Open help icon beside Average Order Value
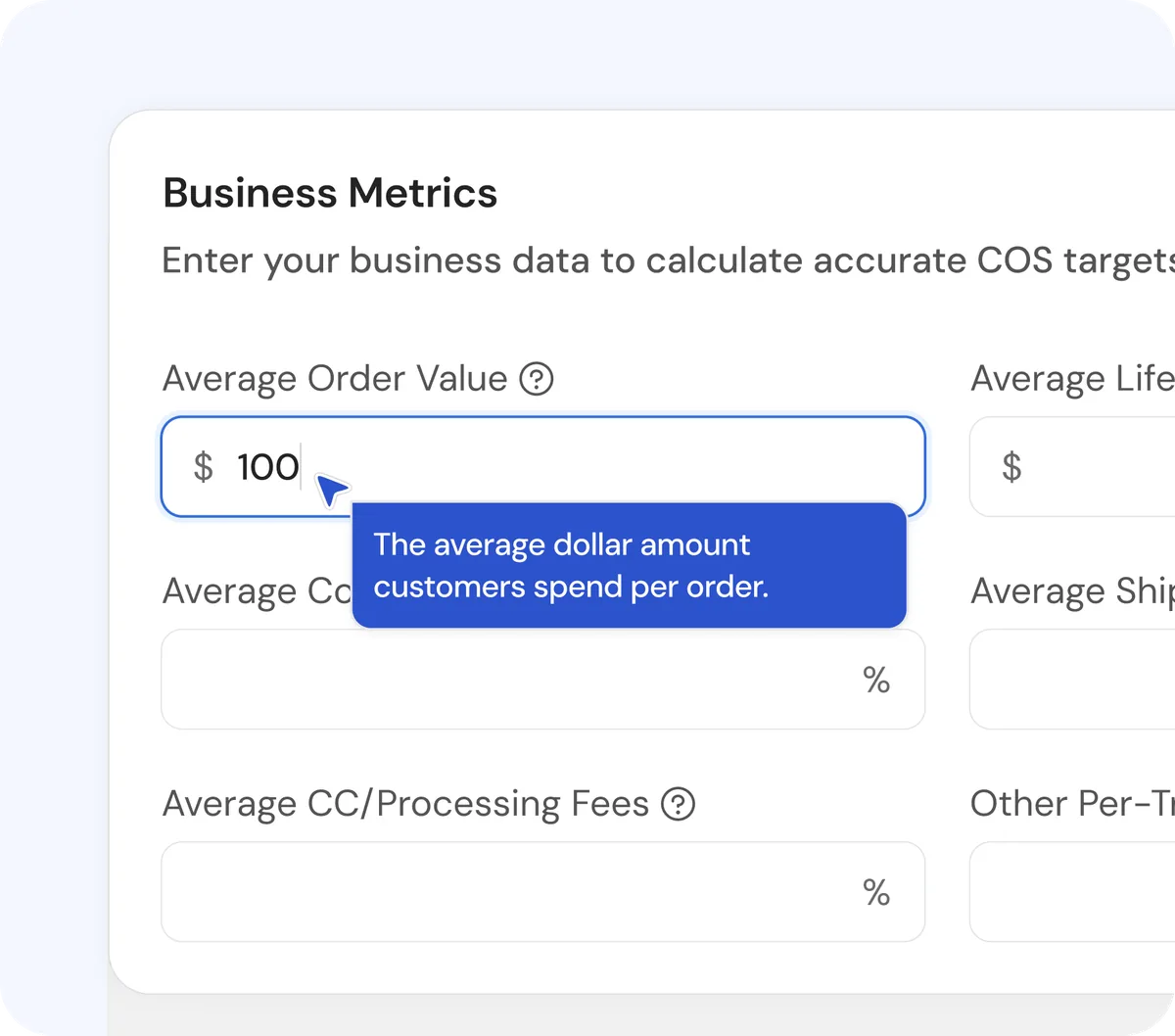The height and width of the screenshot is (1036, 1175). click(537, 379)
